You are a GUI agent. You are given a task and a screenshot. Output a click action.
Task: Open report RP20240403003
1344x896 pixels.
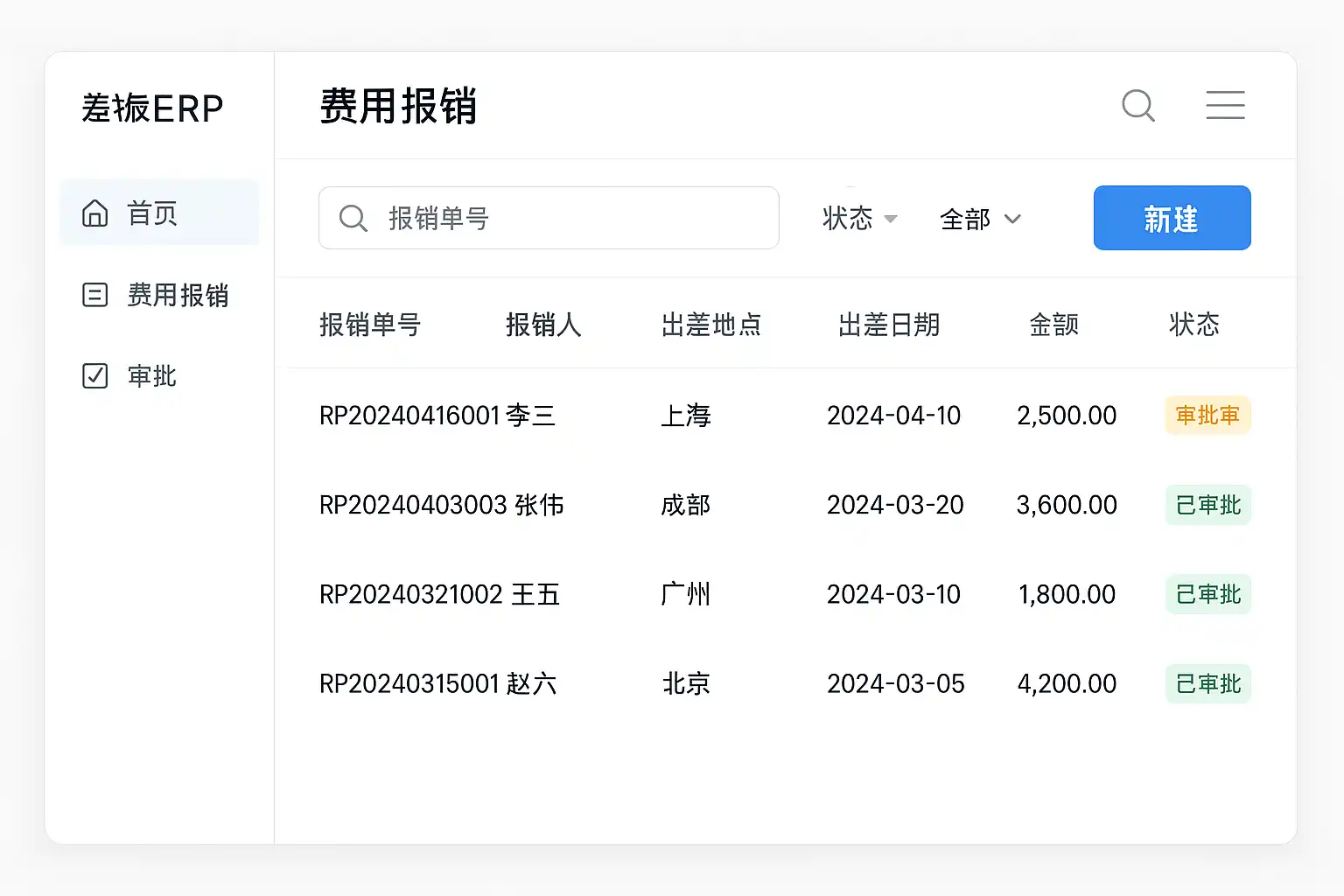coord(413,505)
